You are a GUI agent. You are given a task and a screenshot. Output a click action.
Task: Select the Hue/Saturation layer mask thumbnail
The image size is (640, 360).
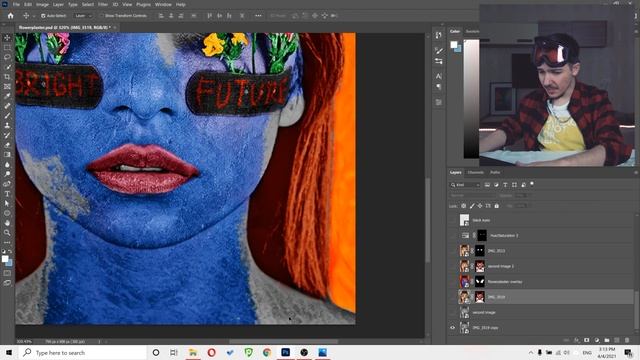coord(482,236)
